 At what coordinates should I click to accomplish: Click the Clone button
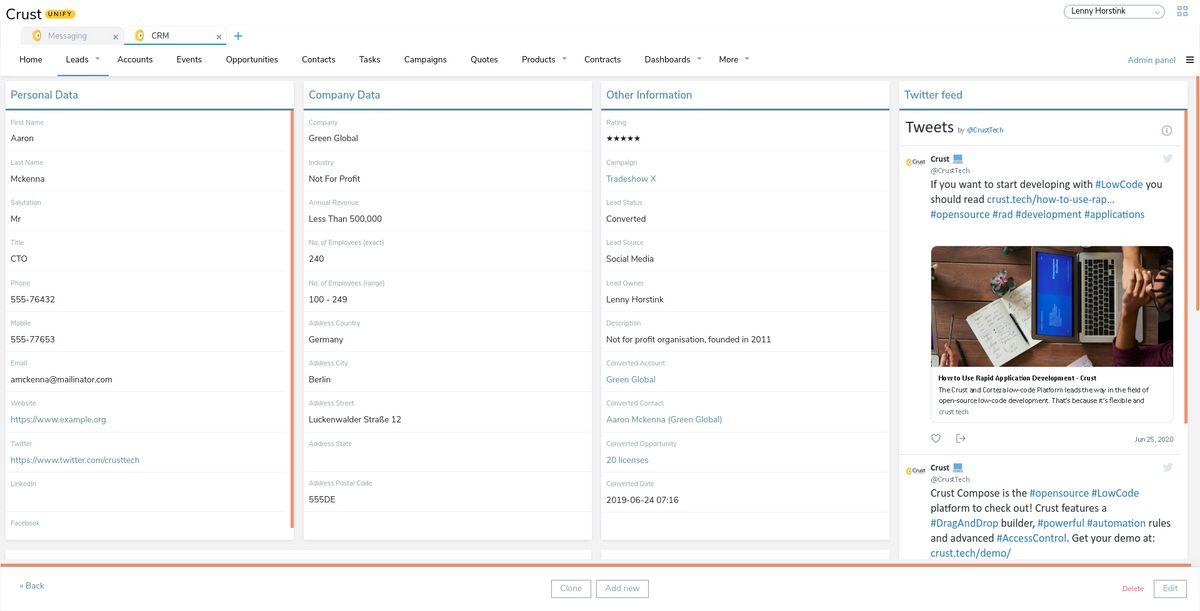point(571,588)
